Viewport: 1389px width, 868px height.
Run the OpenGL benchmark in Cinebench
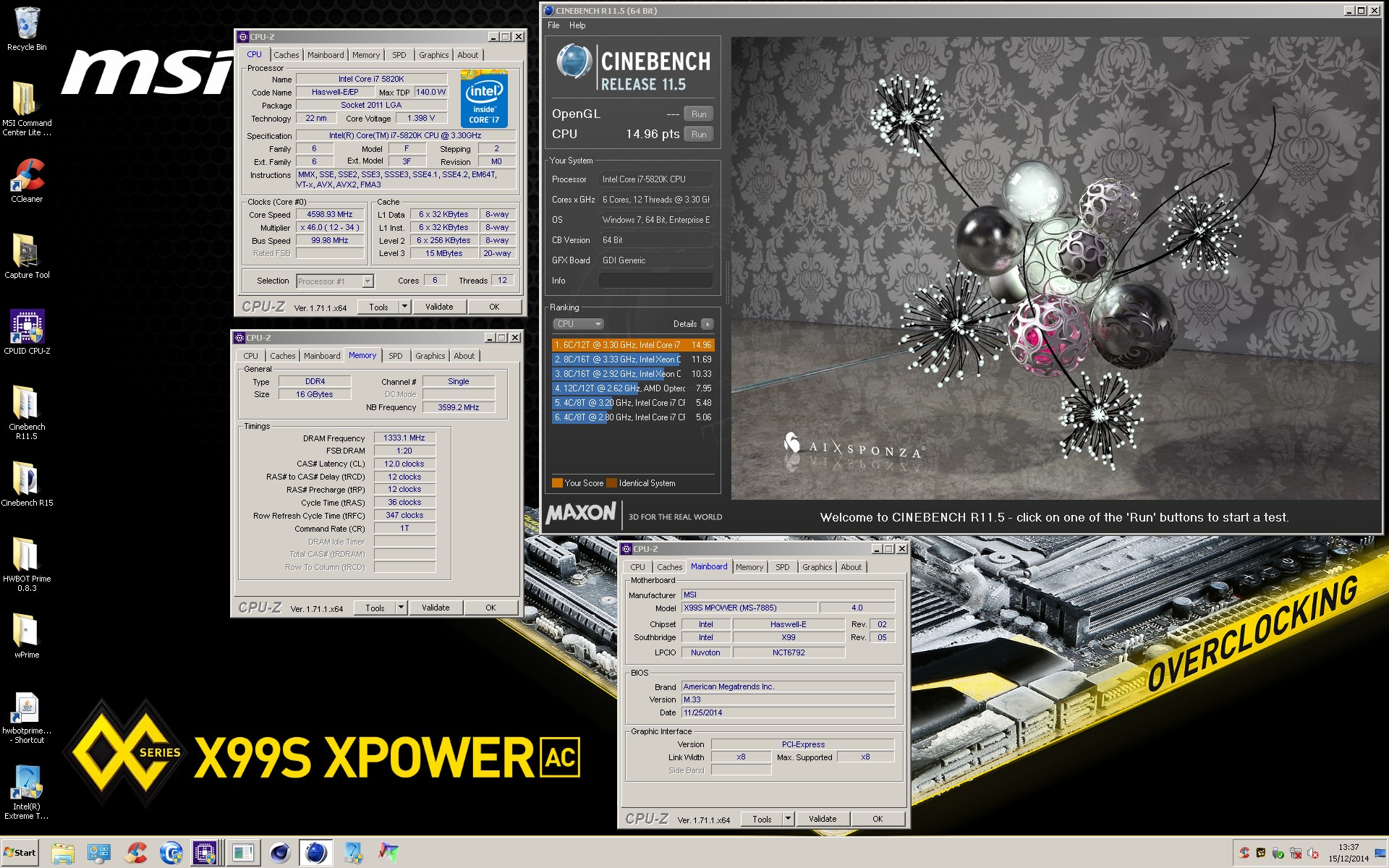pos(699,114)
